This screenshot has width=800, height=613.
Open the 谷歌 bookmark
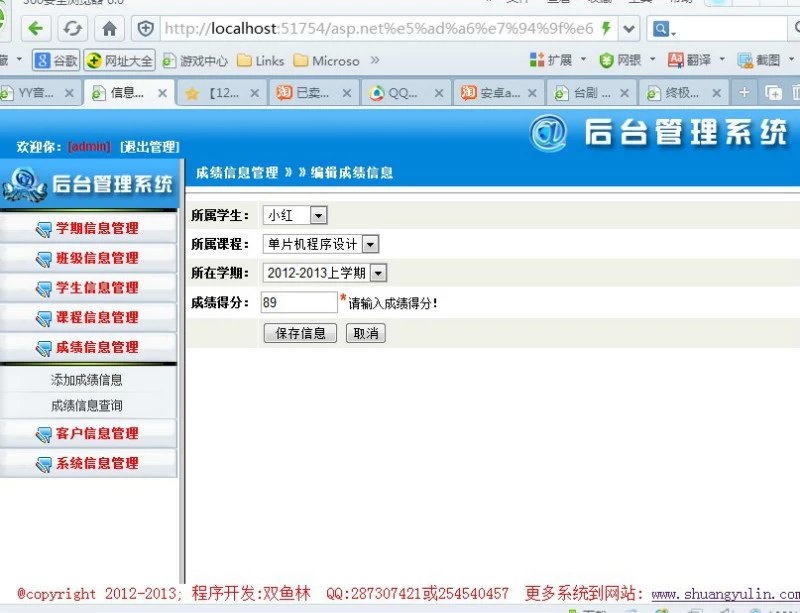(56, 60)
